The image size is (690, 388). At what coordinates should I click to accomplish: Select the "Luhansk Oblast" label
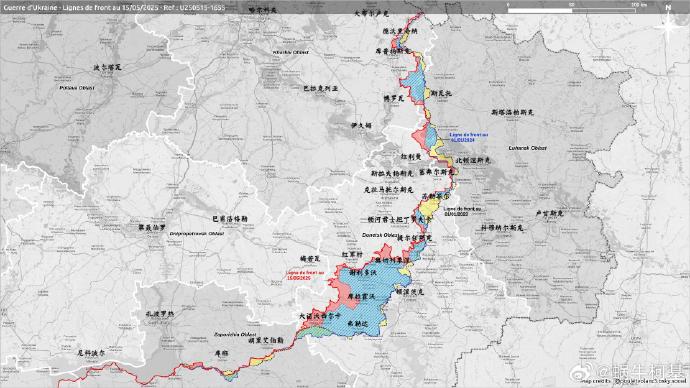pyautogui.click(x=527, y=148)
